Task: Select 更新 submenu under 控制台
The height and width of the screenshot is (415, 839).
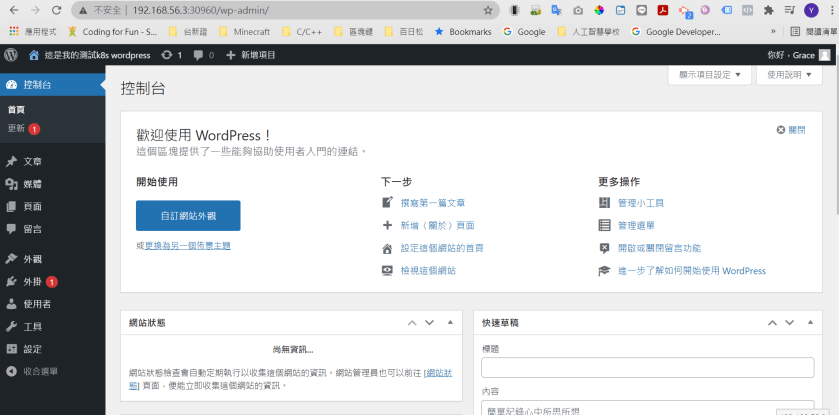Action: (x=16, y=128)
